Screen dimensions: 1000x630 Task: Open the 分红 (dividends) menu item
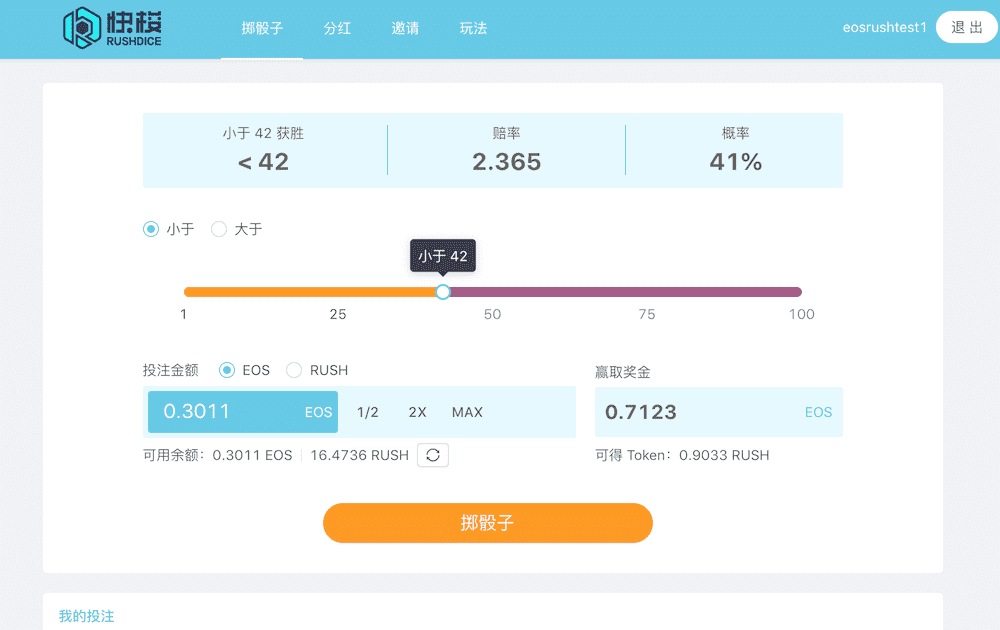tap(337, 29)
